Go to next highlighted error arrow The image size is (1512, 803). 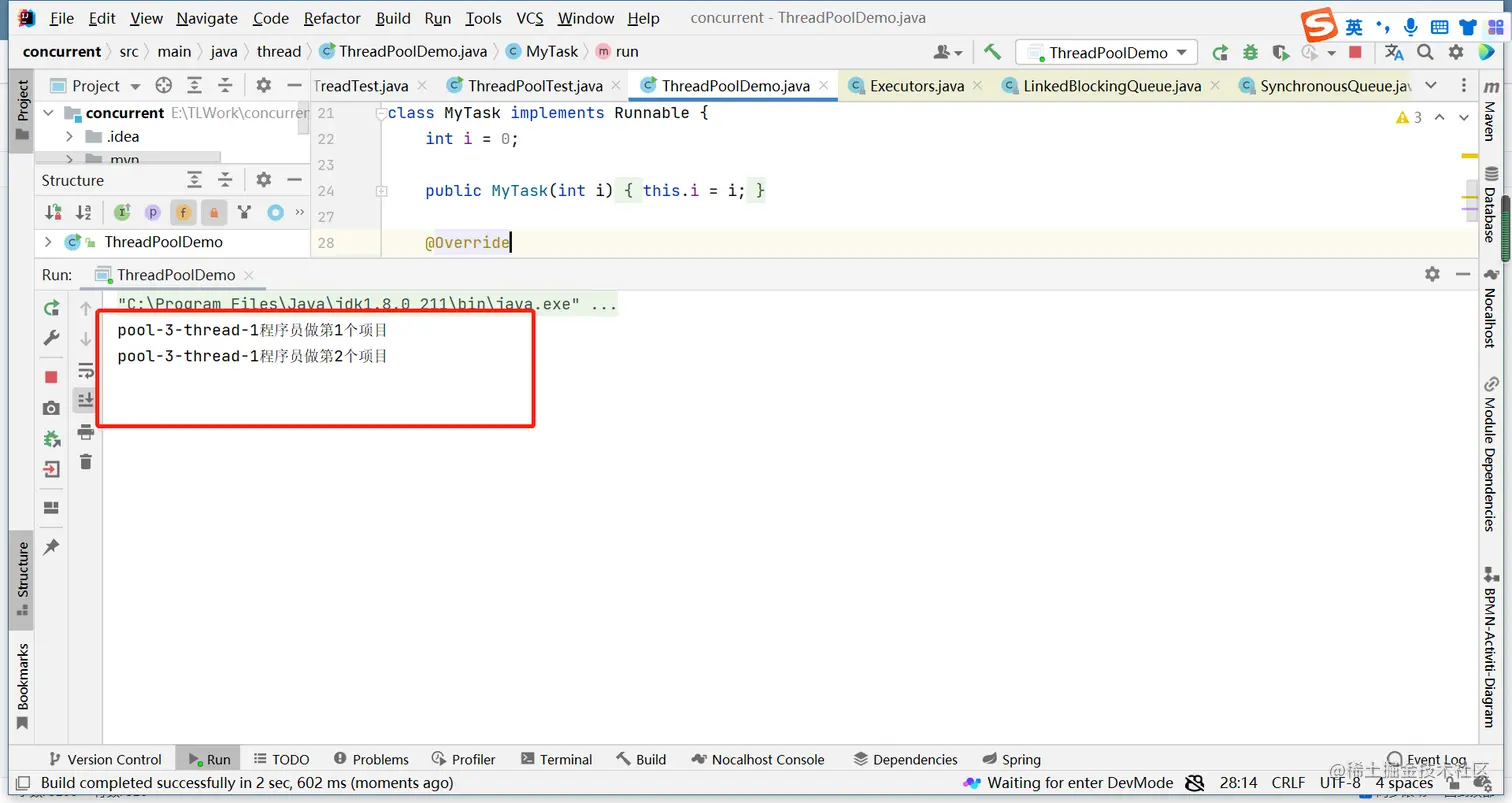click(x=1463, y=117)
